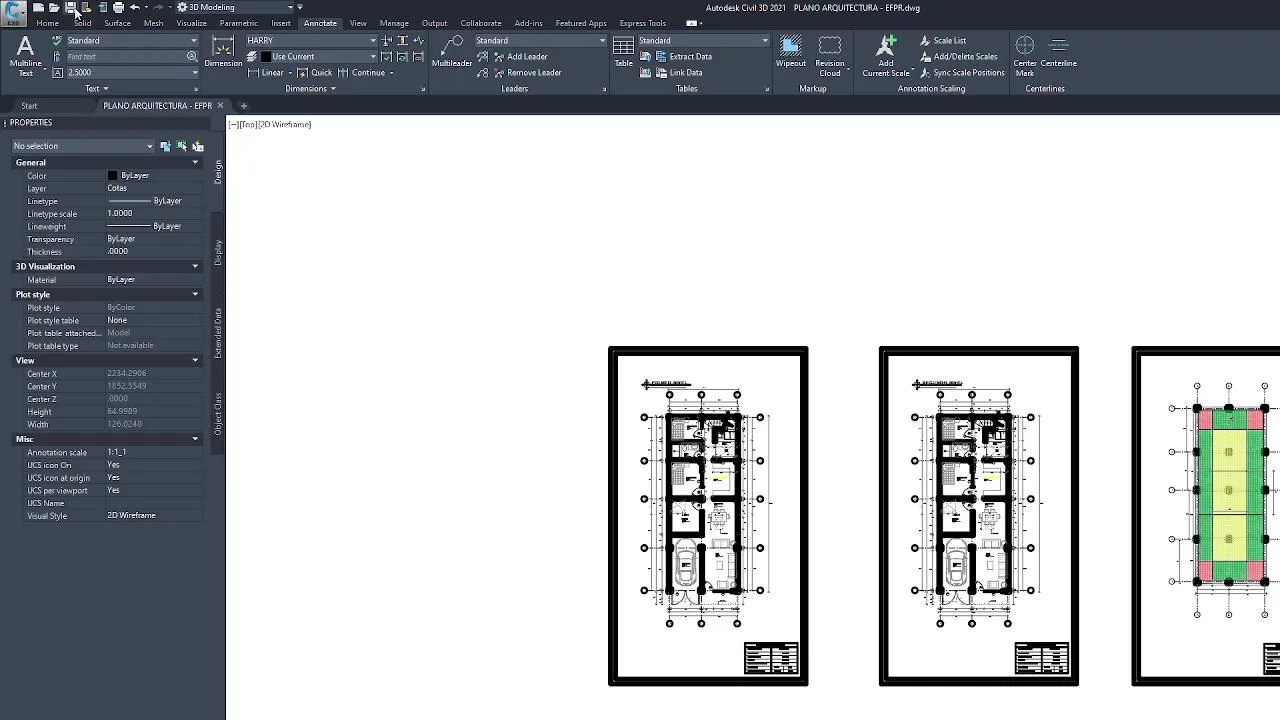Click the Scale List button
The height and width of the screenshot is (720, 1280).
pyautogui.click(x=942, y=41)
